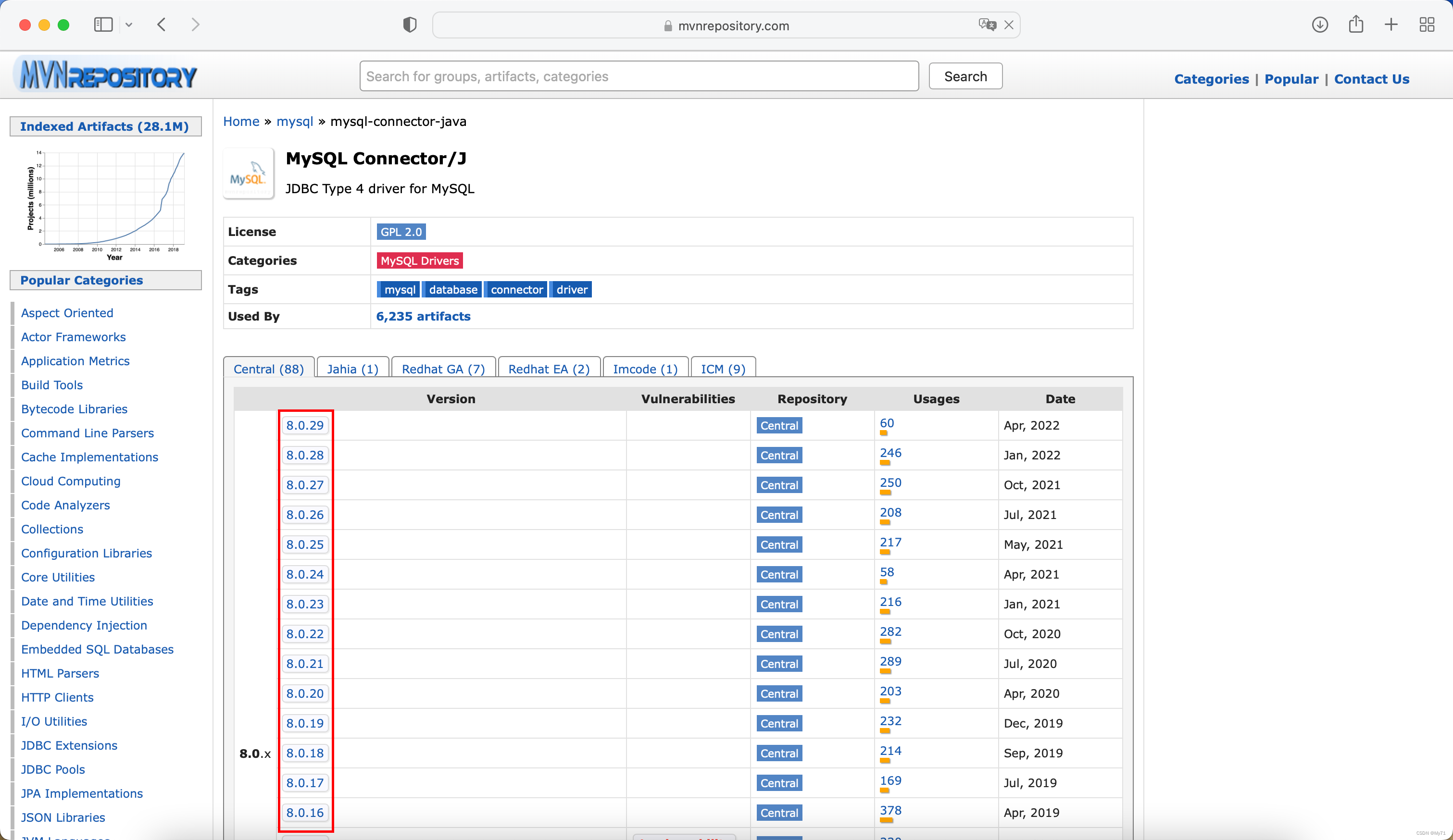The height and width of the screenshot is (840, 1453).
Task: Click the privacy shield icon
Action: pos(409,25)
